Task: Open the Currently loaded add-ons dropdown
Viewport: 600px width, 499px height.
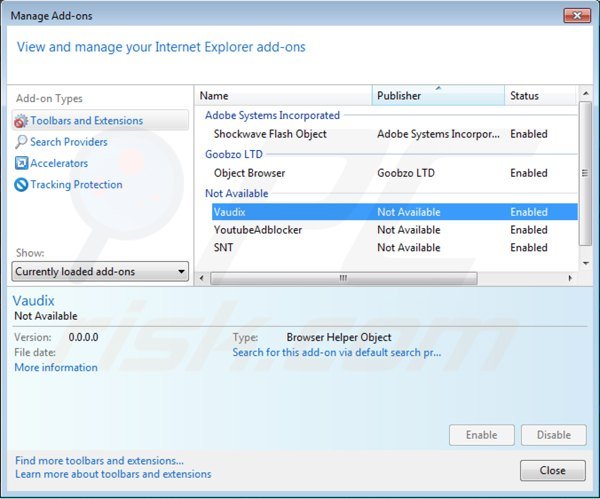Action: tap(100, 272)
